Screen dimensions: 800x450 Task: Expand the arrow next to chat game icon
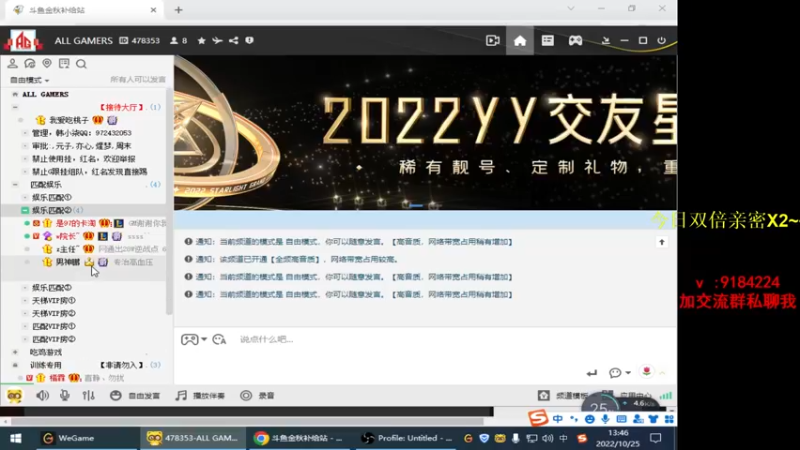(x=204, y=339)
